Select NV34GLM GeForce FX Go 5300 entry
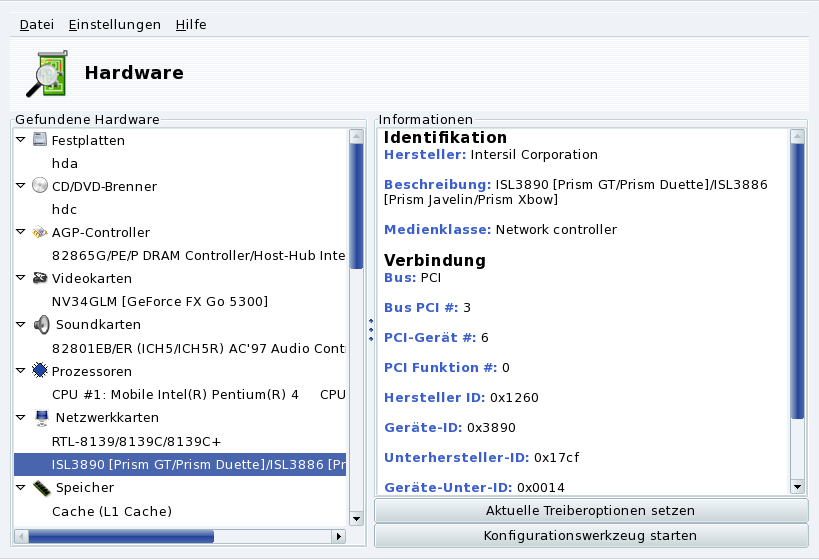 click(159, 301)
